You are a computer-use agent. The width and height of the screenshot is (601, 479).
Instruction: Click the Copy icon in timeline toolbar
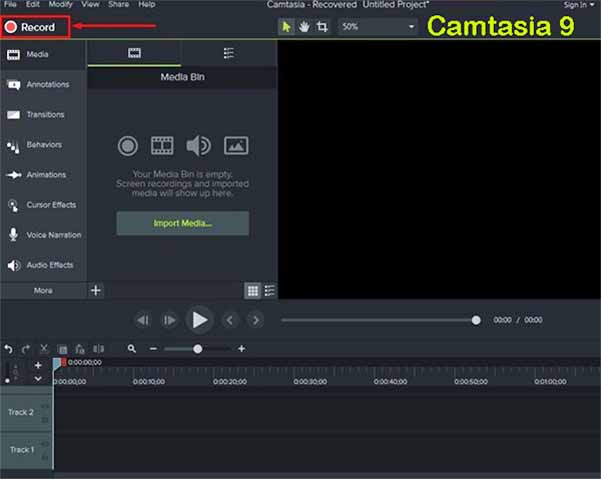(62, 349)
